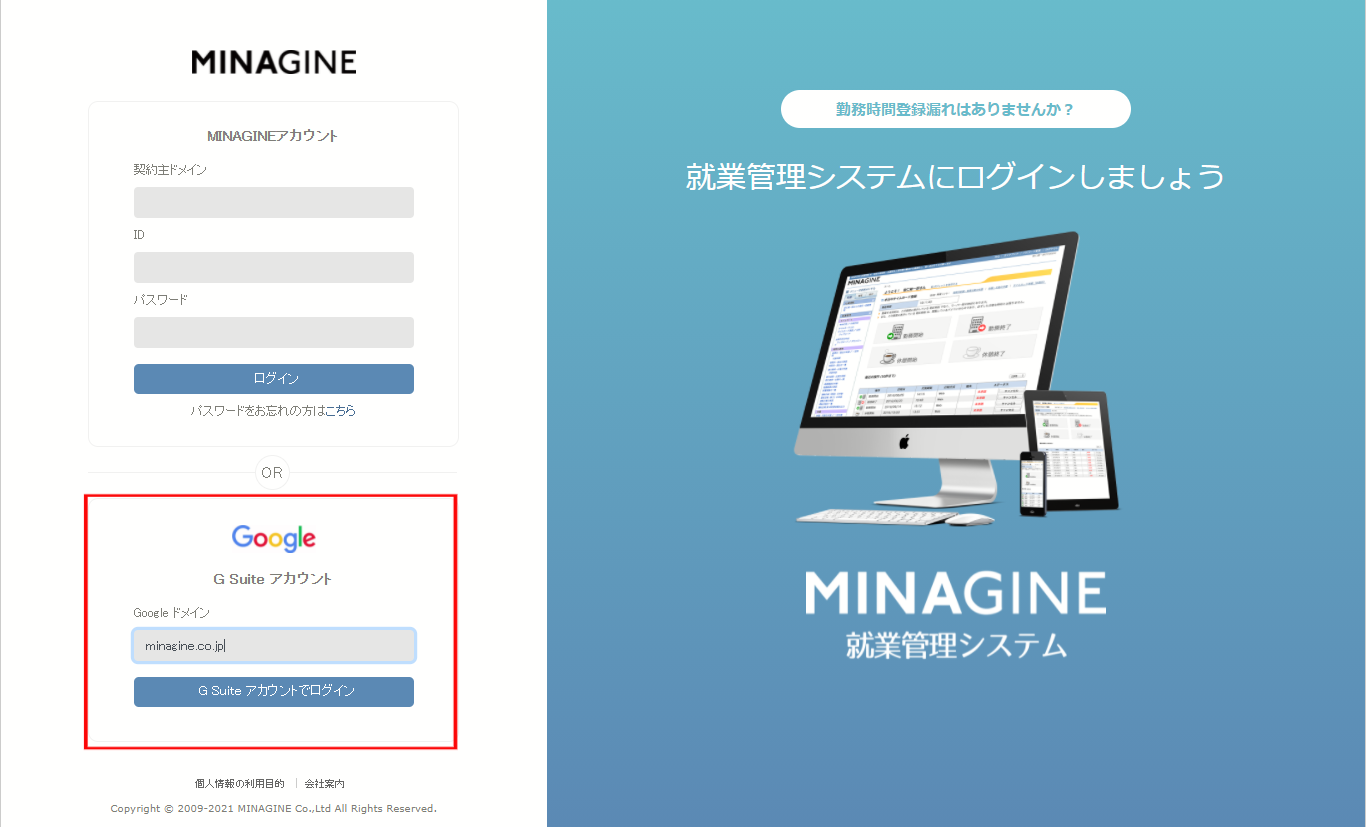1366x827 pixels.
Task: Click the tablet device image
Action: click(1072, 449)
